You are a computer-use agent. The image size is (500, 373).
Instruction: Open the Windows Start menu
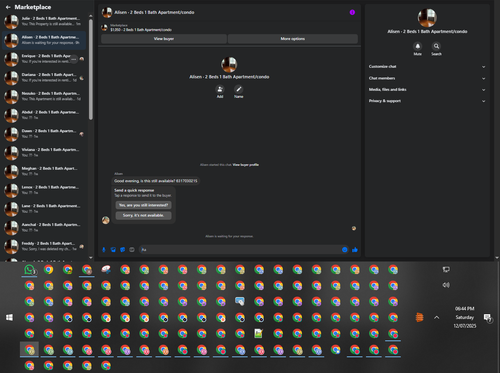(x=9, y=317)
